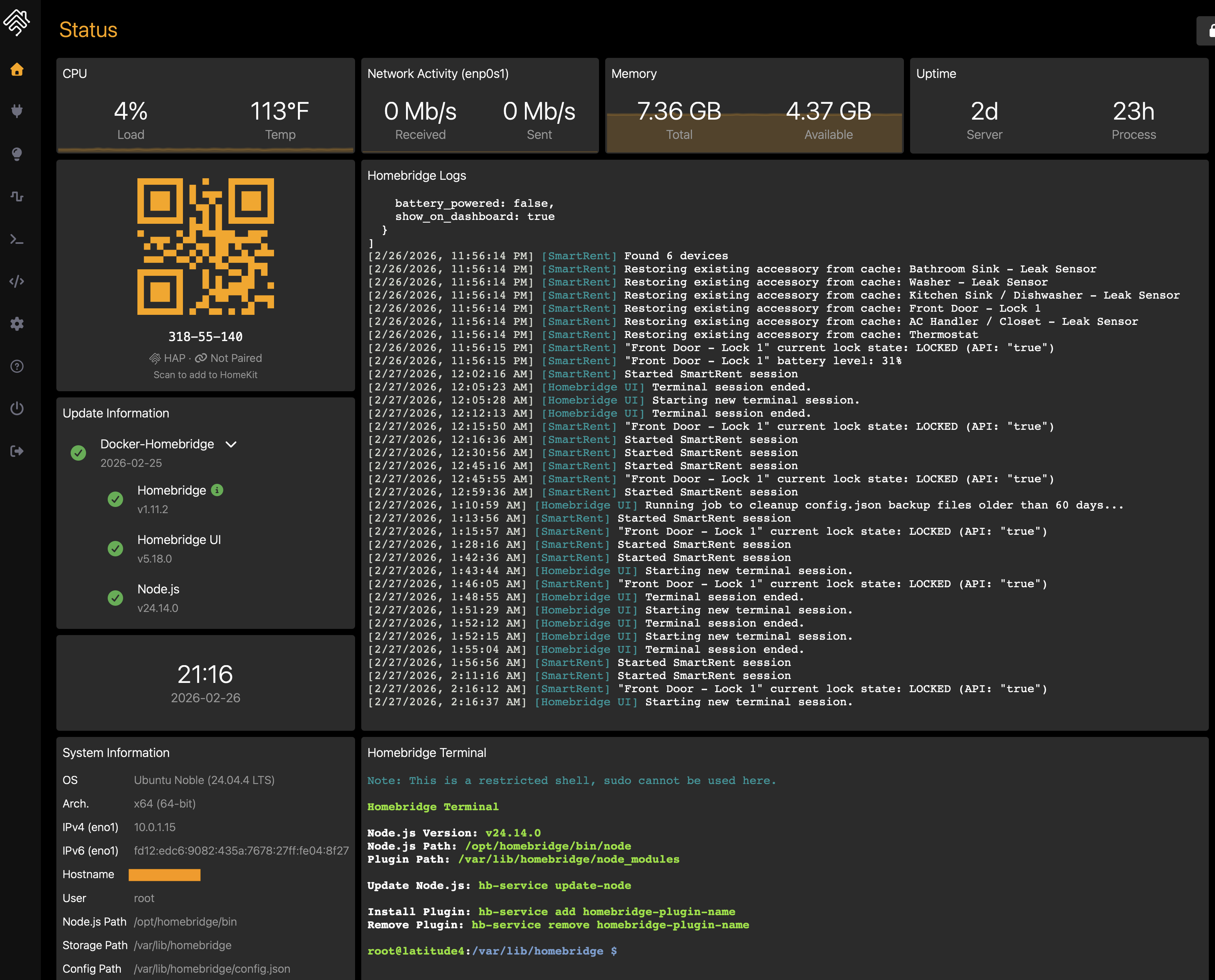1215x980 pixels.
Task: Click the HAP icon under the QR code
Action: [155, 358]
